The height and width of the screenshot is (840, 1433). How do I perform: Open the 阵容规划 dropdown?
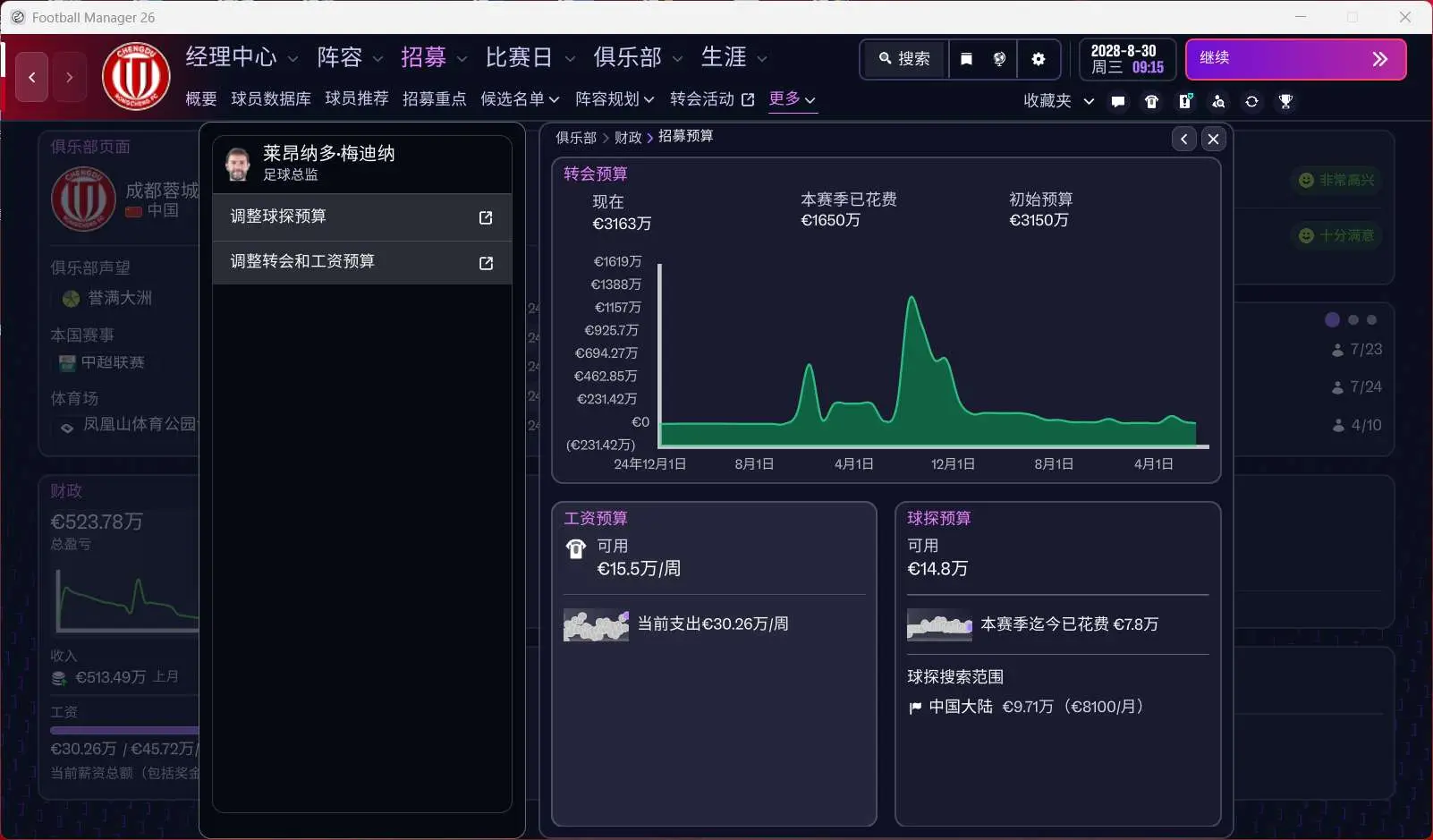615,98
